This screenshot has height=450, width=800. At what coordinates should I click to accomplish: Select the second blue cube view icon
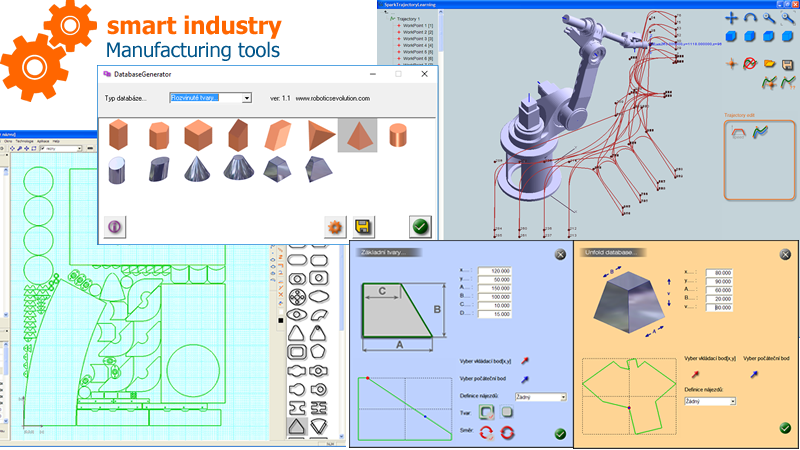point(749,37)
